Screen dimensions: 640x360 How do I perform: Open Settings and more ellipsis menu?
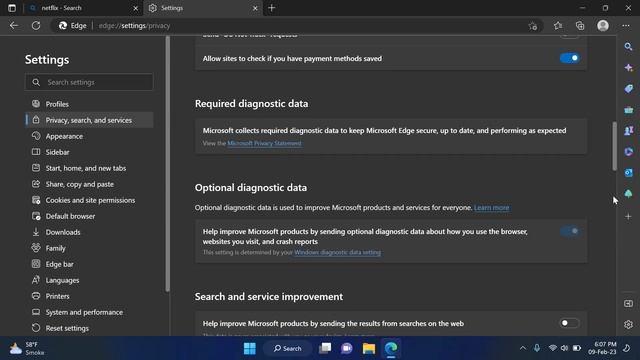tap(626, 26)
